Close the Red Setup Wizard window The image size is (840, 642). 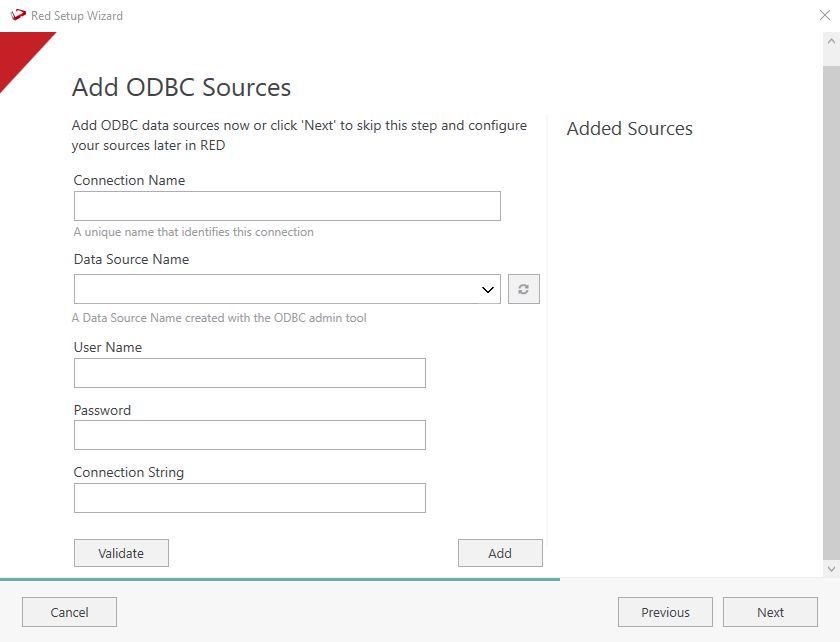point(824,16)
